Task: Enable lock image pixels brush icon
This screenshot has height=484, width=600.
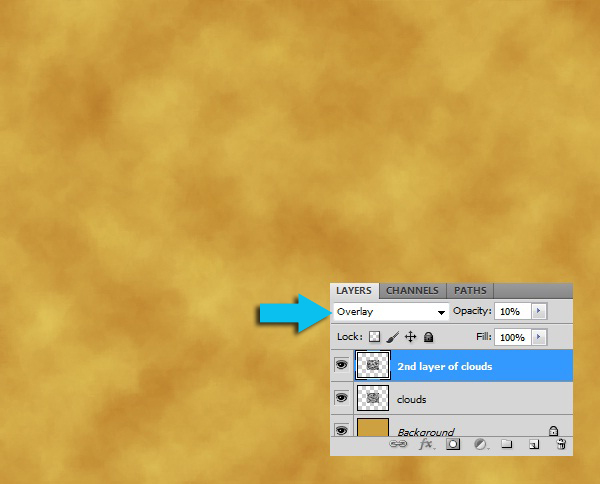Action: (x=392, y=338)
